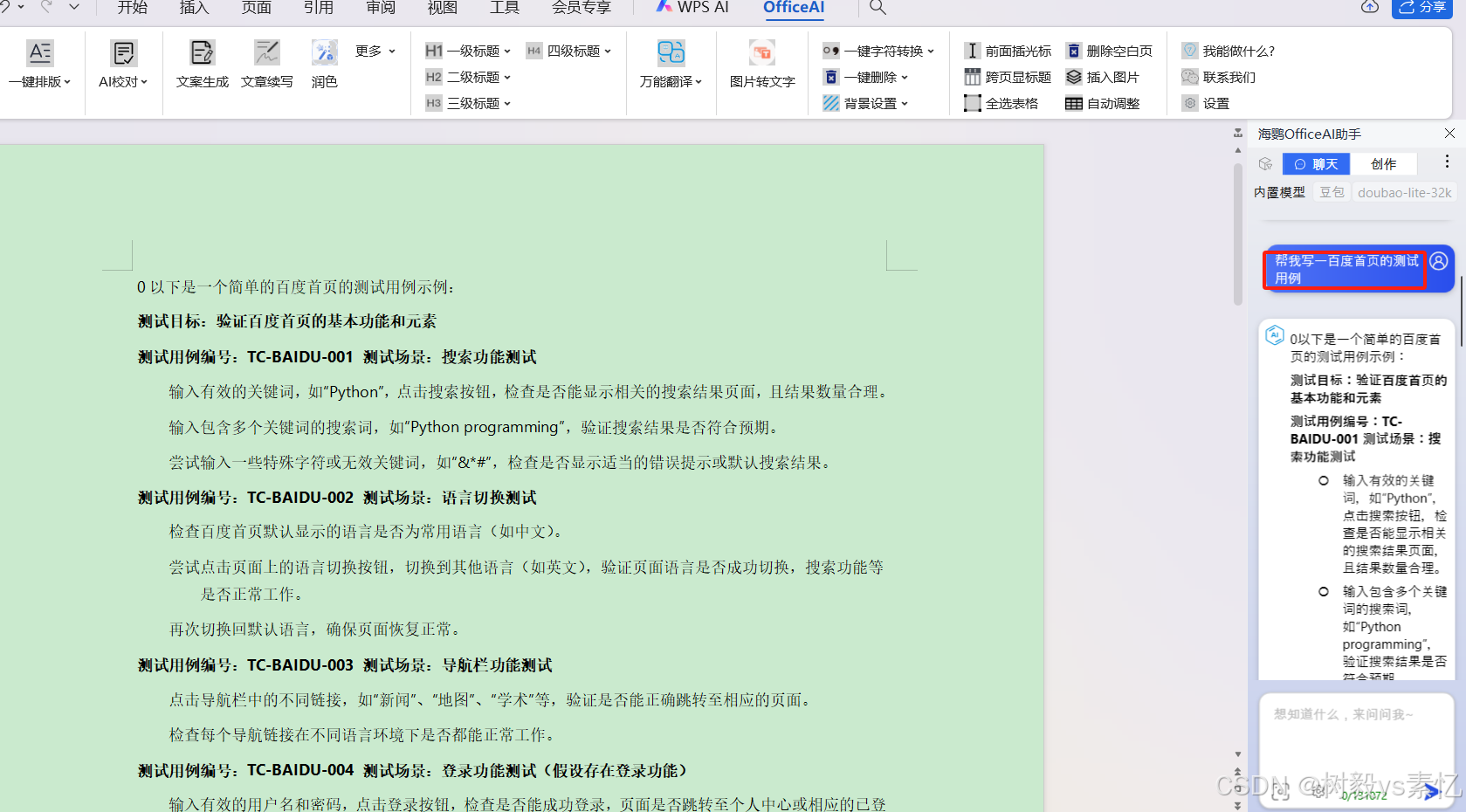Expand the 一键排版 dropdown arrow
This screenshot has height=812, width=1466.
pyautogui.click(x=67, y=82)
